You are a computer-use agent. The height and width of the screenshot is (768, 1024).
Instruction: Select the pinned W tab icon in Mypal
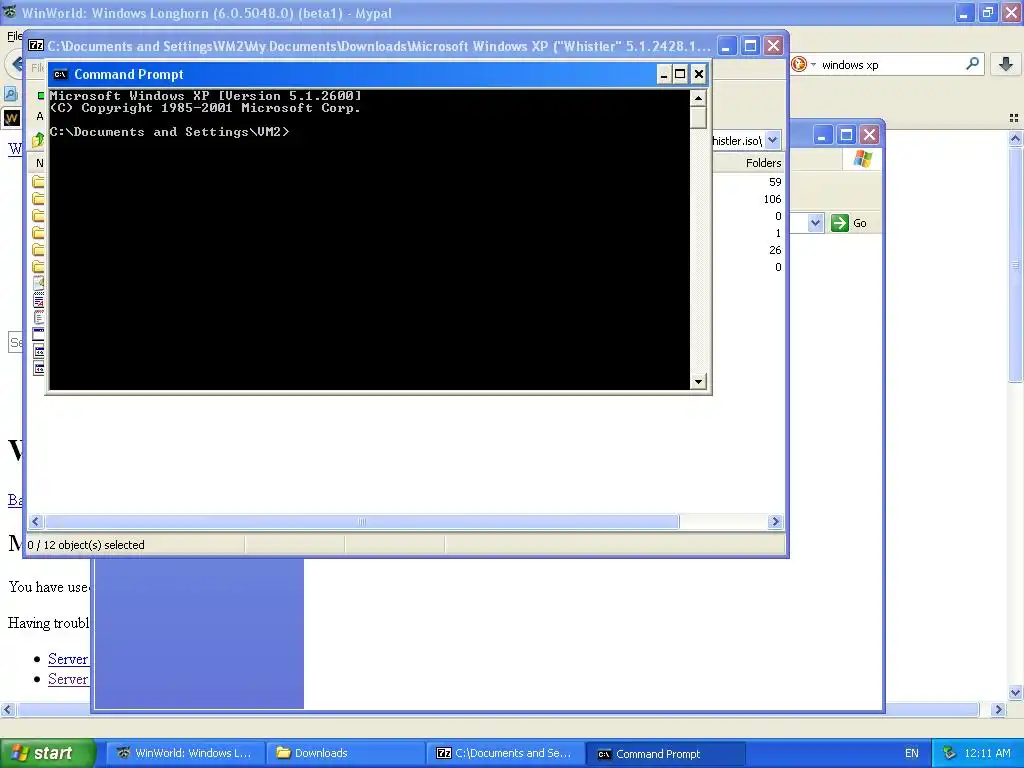(12, 118)
